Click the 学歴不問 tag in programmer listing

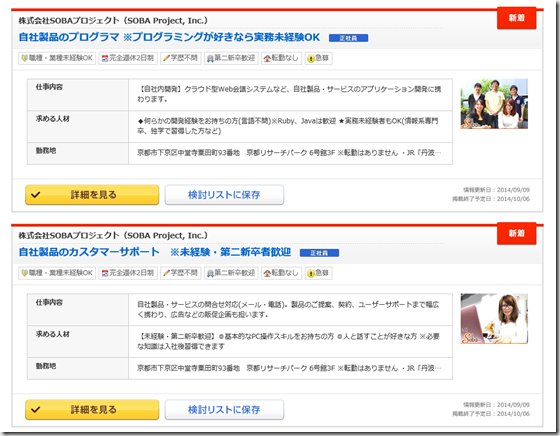[181, 58]
